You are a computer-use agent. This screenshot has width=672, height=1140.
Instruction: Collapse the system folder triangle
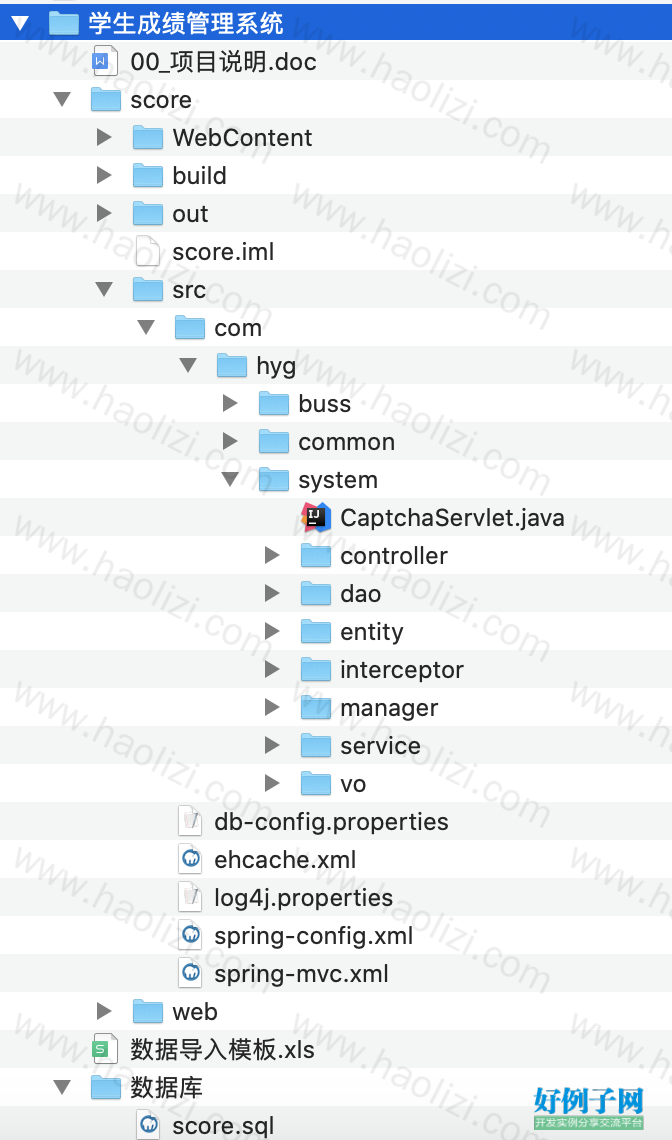[231, 479]
